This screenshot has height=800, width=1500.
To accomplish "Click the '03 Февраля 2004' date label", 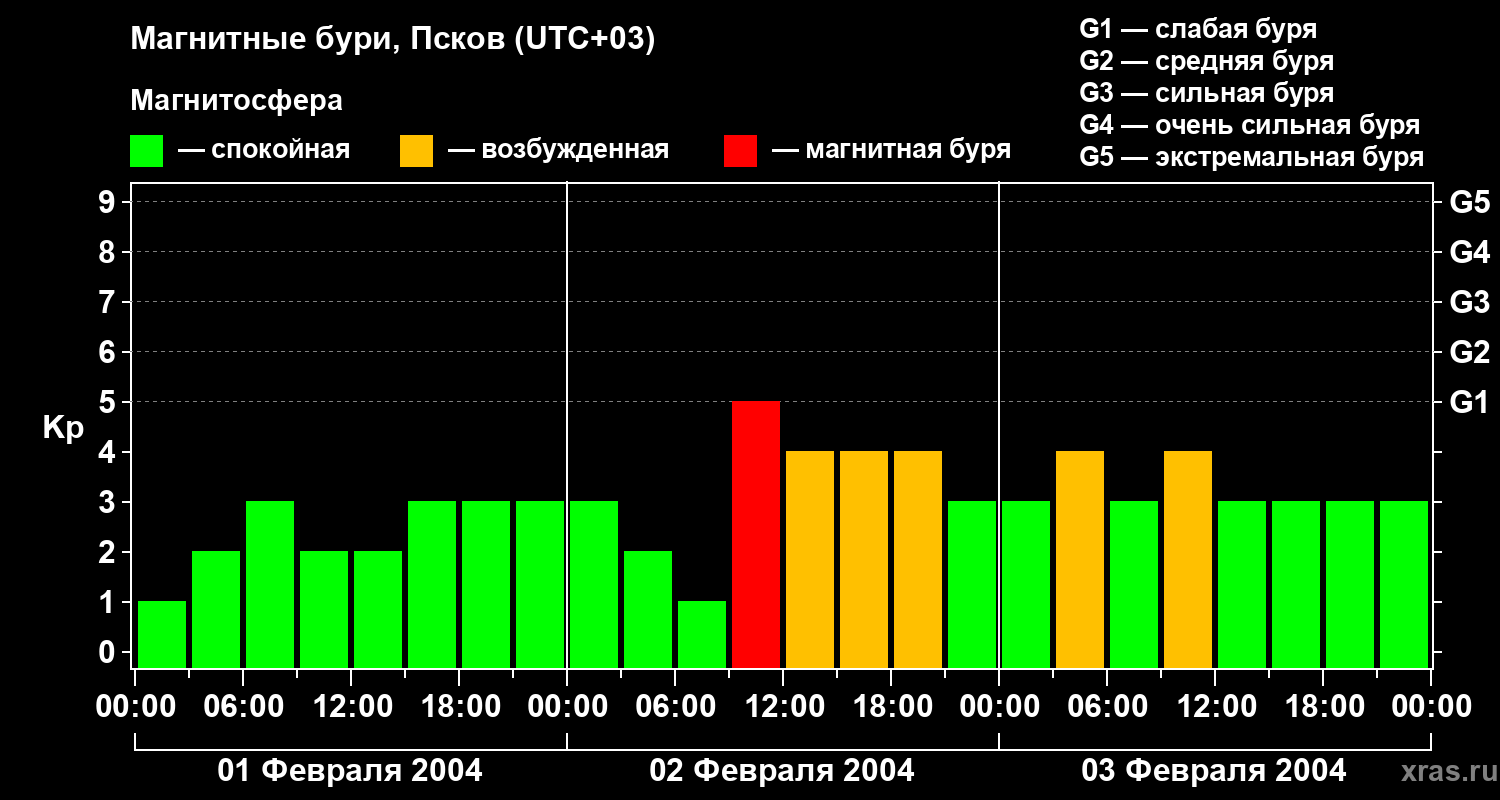I will pyautogui.click(x=1214, y=771).
